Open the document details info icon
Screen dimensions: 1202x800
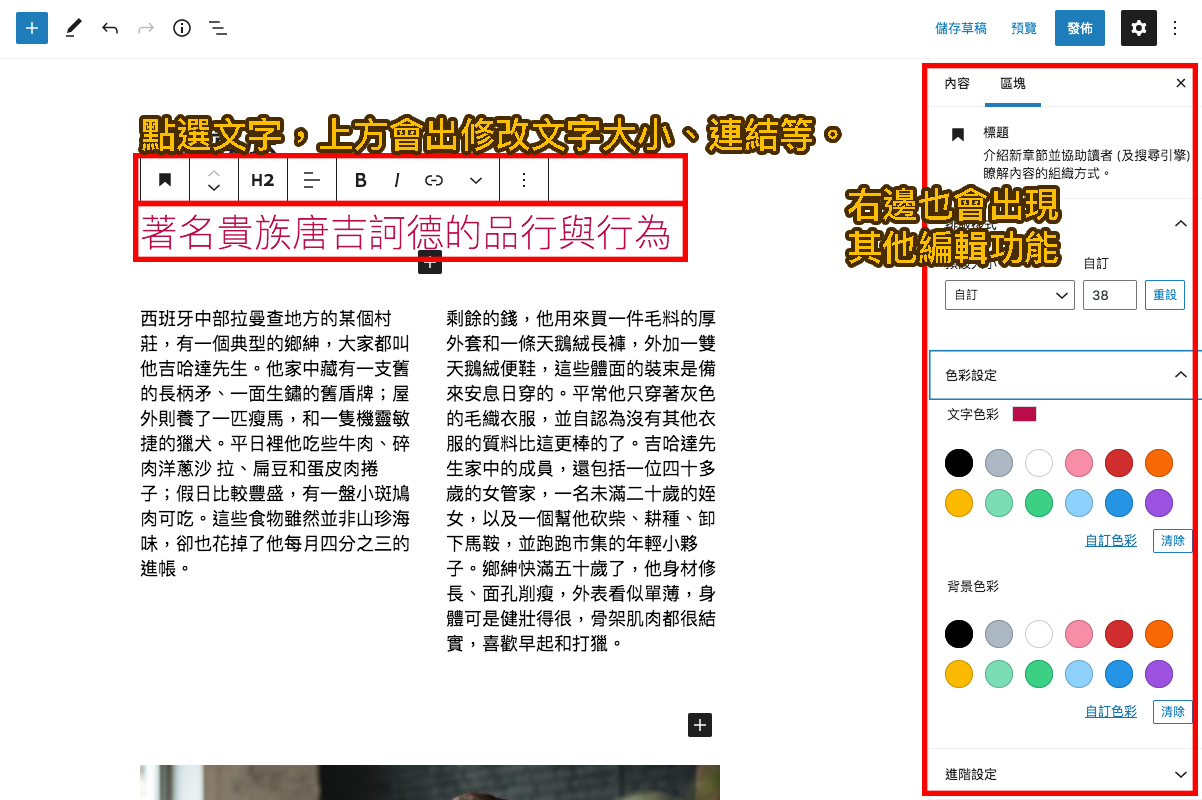pyautogui.click(x=181, y=28)
